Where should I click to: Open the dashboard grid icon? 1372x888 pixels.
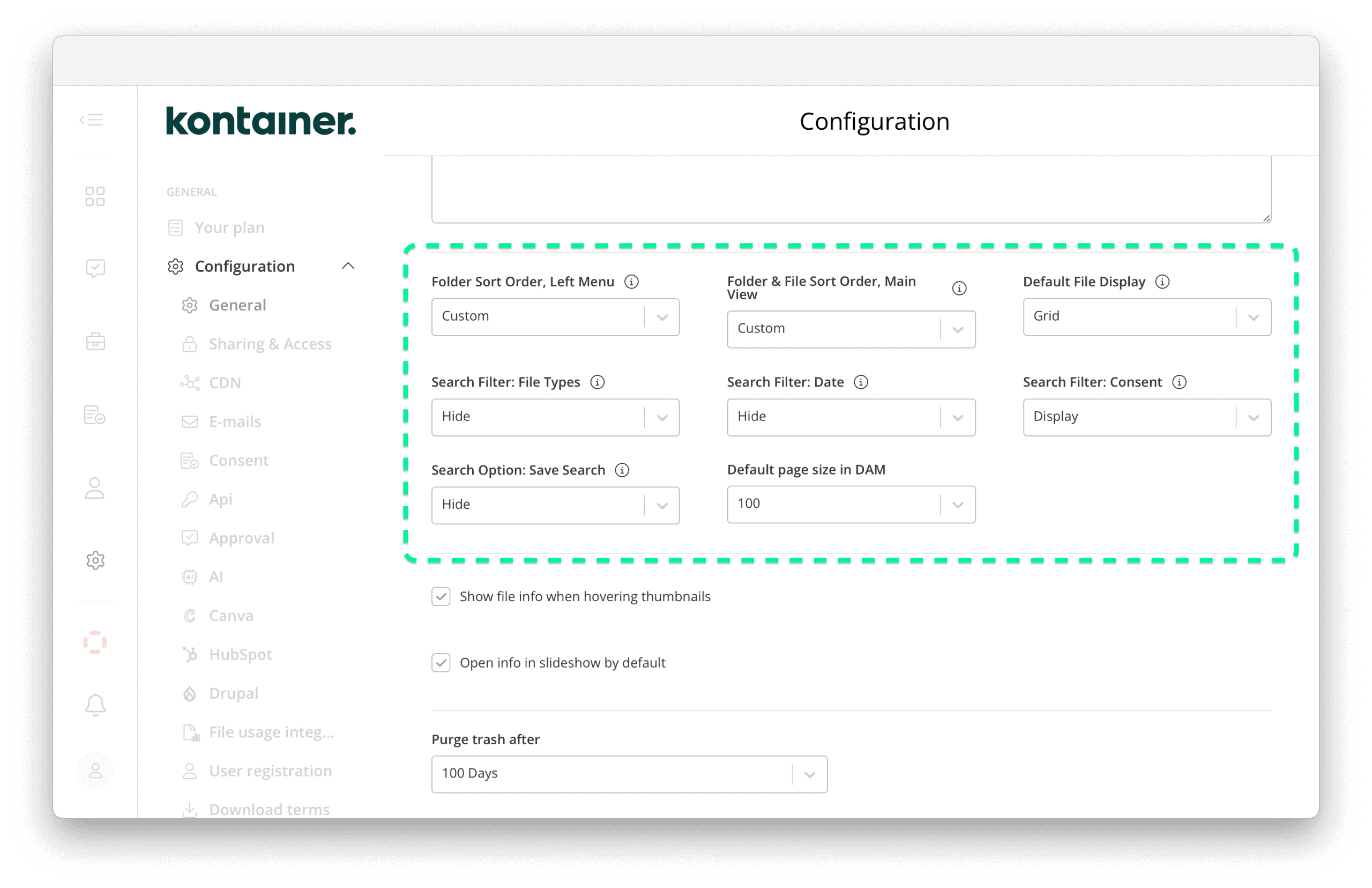[x=95, y=196]
